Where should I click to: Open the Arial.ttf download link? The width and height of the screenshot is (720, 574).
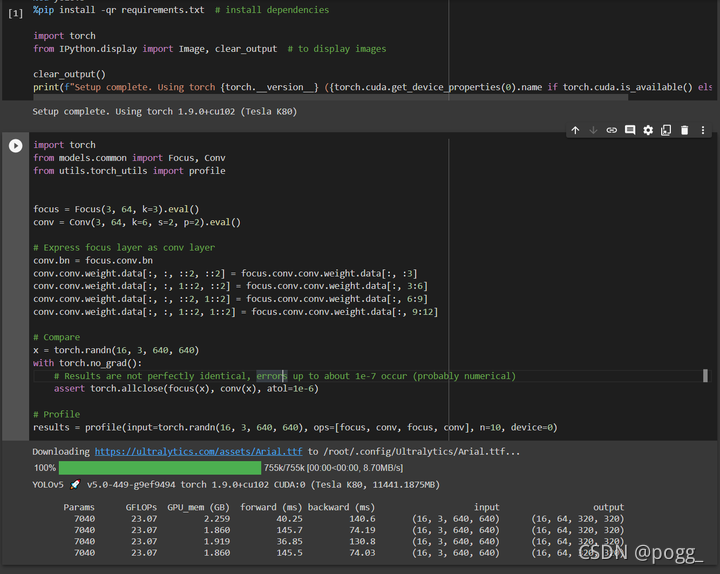click(x=198, y=451)
